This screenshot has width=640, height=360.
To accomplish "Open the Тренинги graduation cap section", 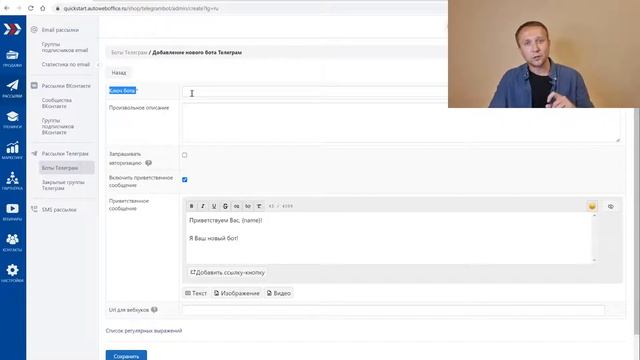I will (x=12, y=120).
